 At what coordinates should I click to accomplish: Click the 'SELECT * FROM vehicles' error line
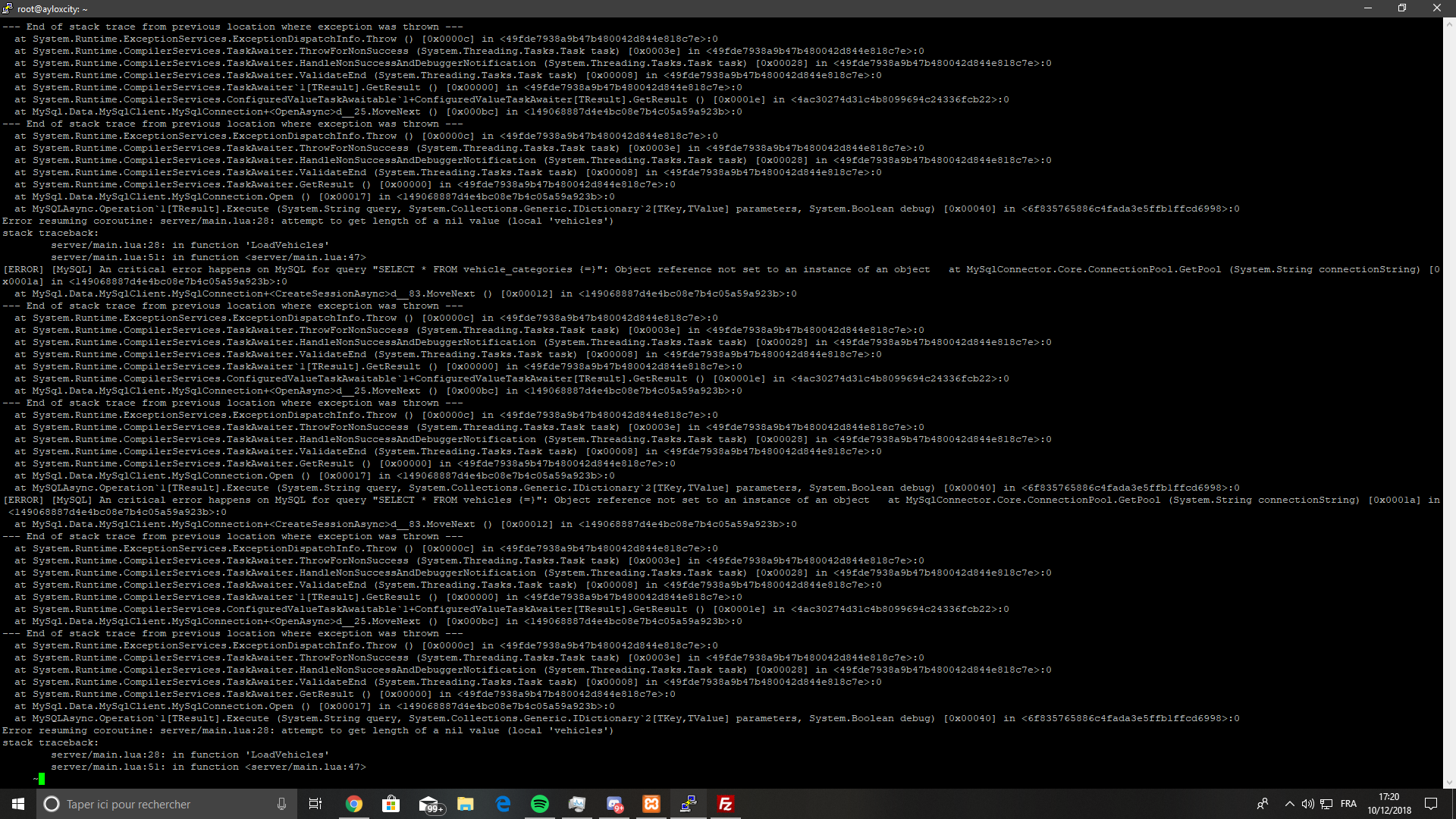point(720,506)
